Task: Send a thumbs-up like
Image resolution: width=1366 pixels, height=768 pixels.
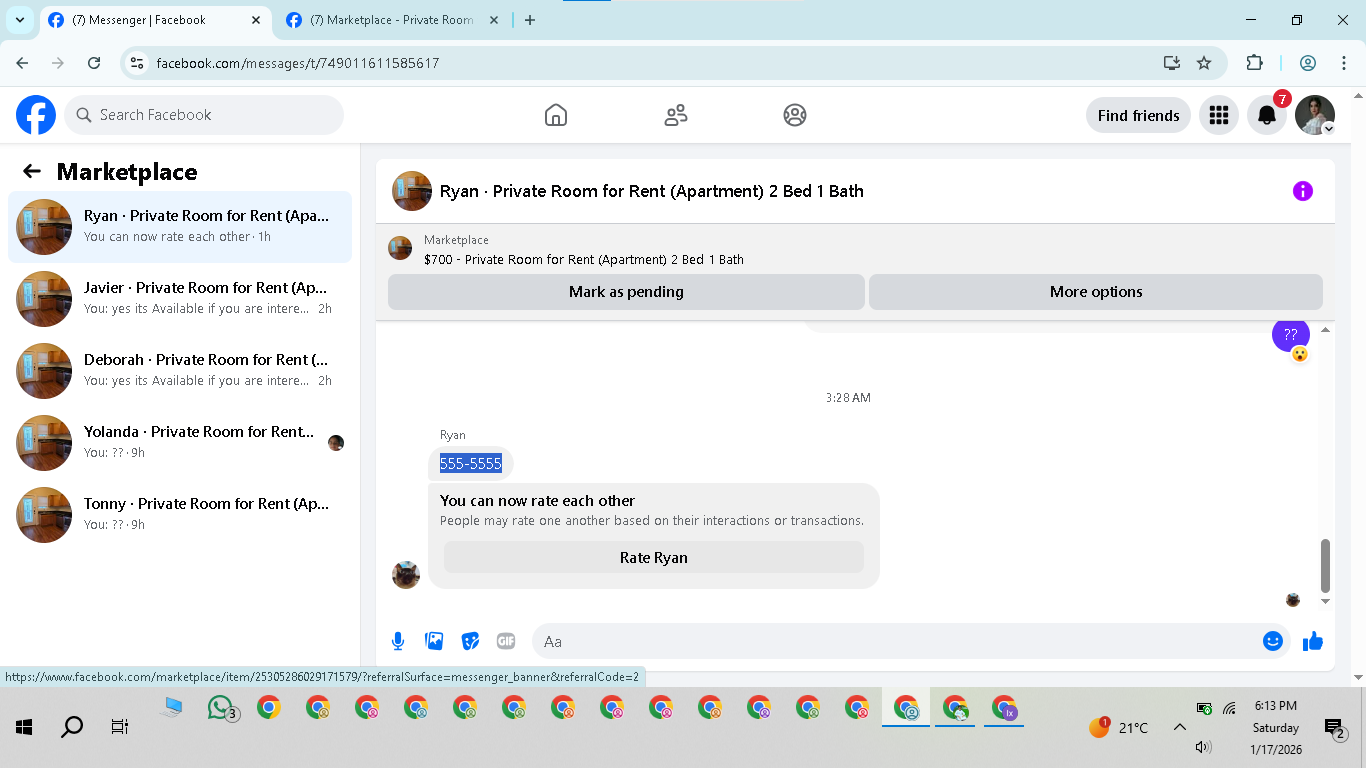Action: tap(1313, 641)
